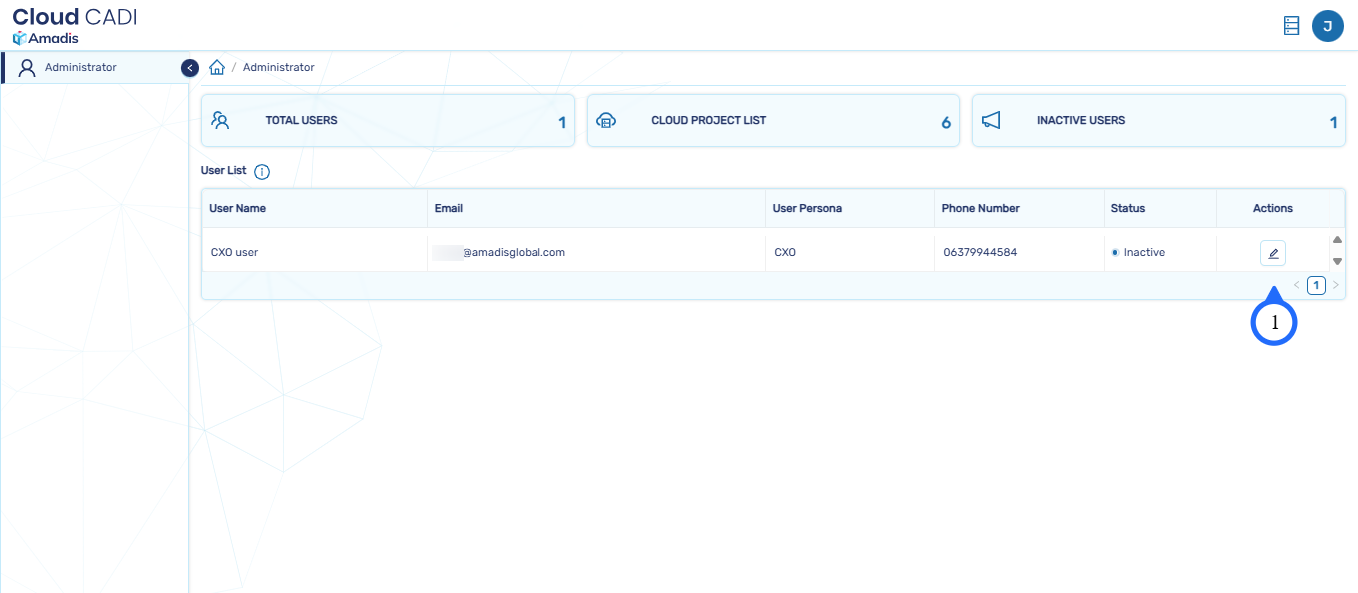Open the J user avatar menu

point(1327,26)
